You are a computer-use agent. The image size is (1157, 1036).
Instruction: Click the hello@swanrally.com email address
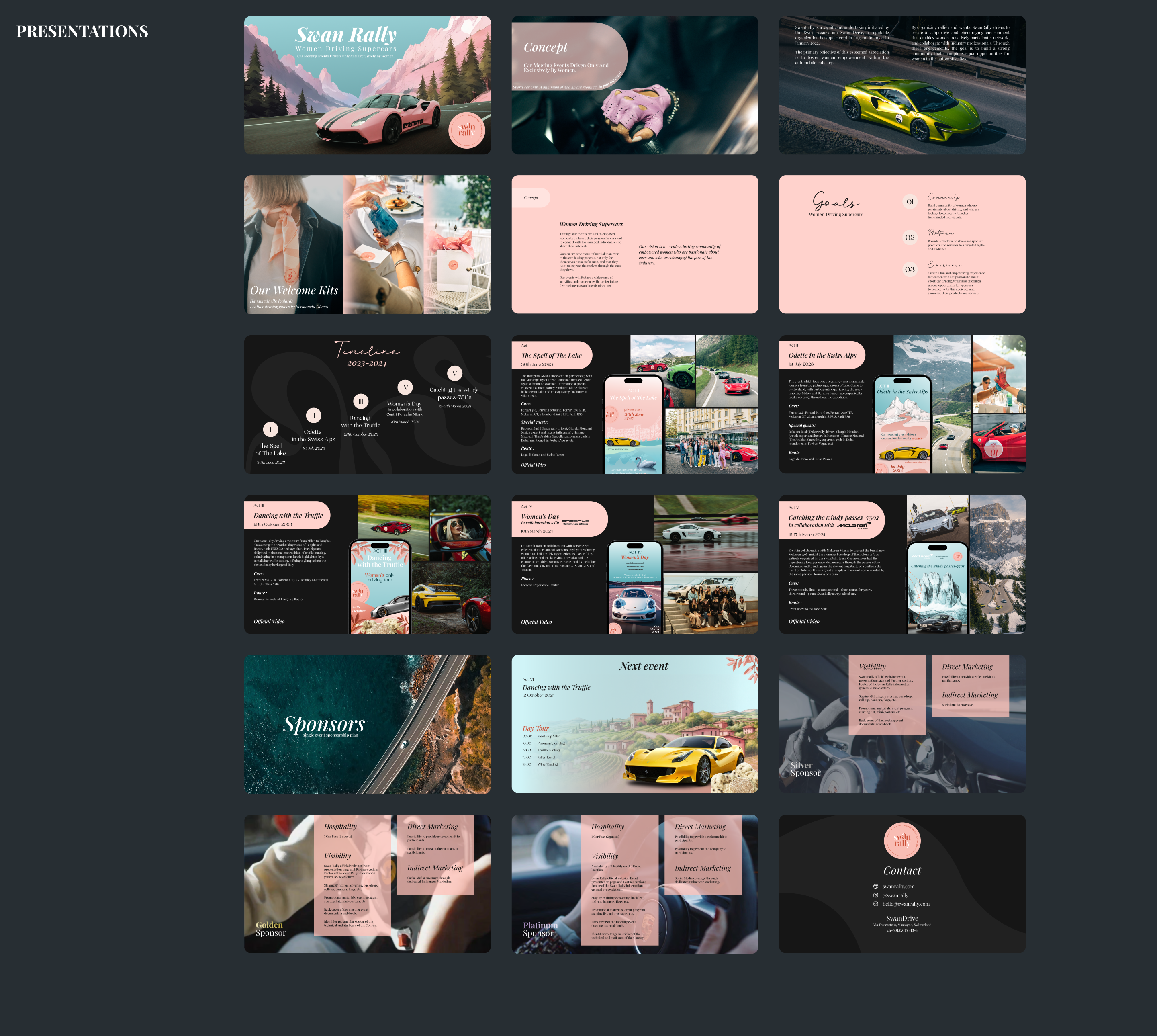tap(906, 904)
